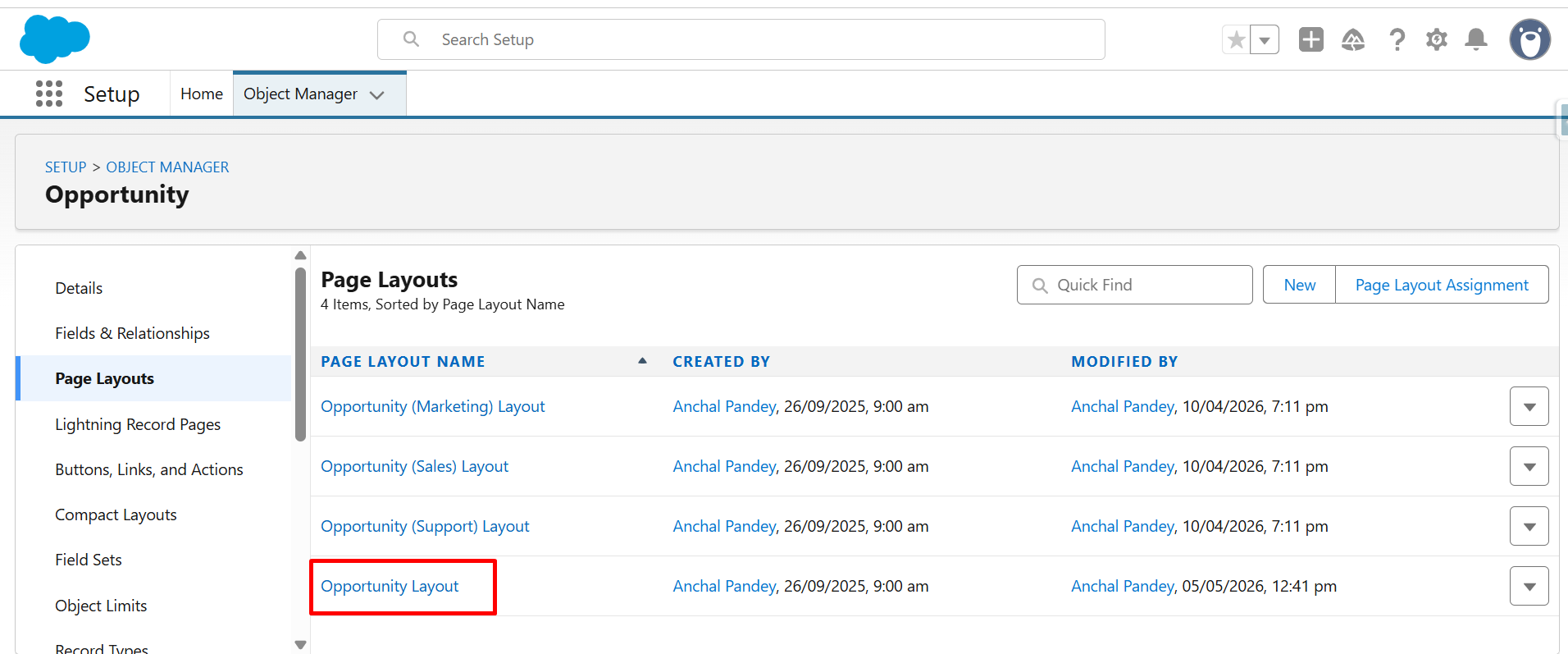Open the Help question mark icon

[x=1397, y=39]
